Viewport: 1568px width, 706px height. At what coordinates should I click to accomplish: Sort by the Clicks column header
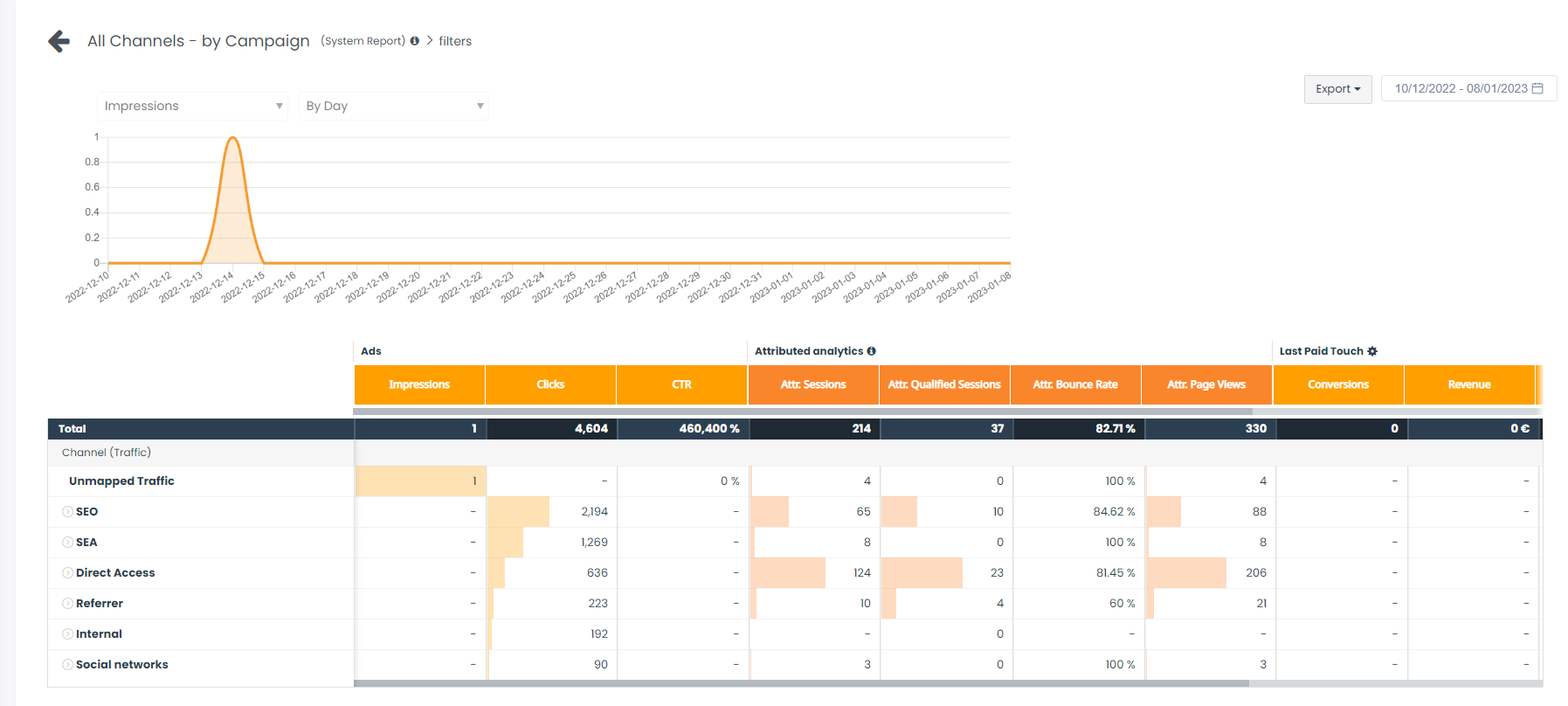point(550,384)
